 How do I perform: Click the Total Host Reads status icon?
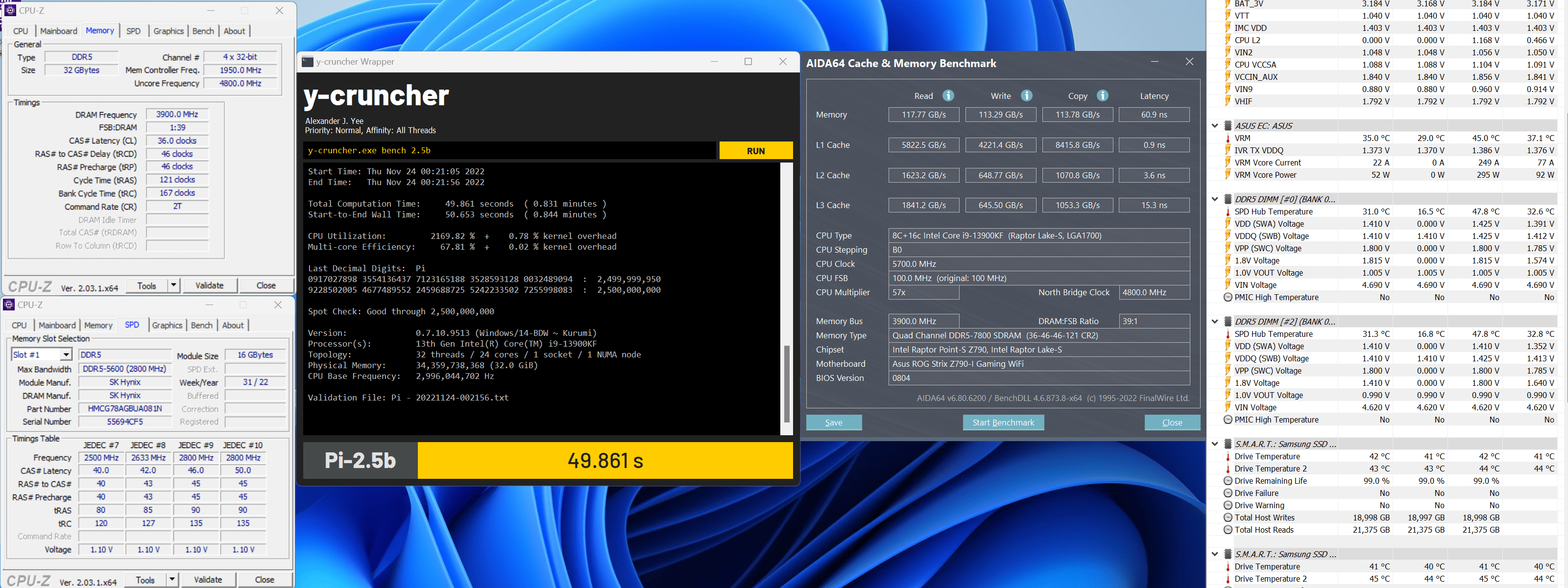click(1228, 530)
